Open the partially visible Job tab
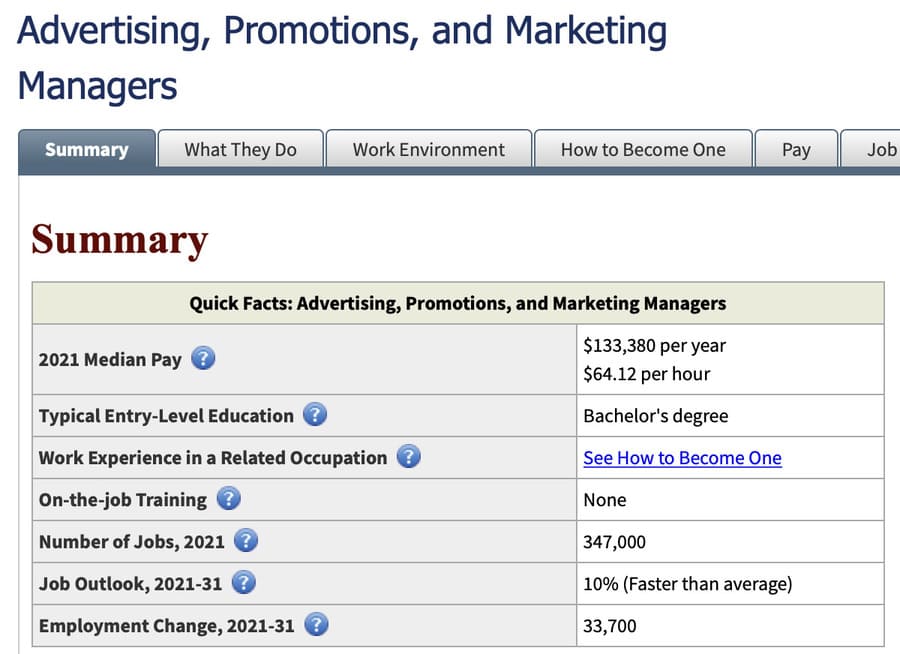900x654 pixels. point(878,150)
